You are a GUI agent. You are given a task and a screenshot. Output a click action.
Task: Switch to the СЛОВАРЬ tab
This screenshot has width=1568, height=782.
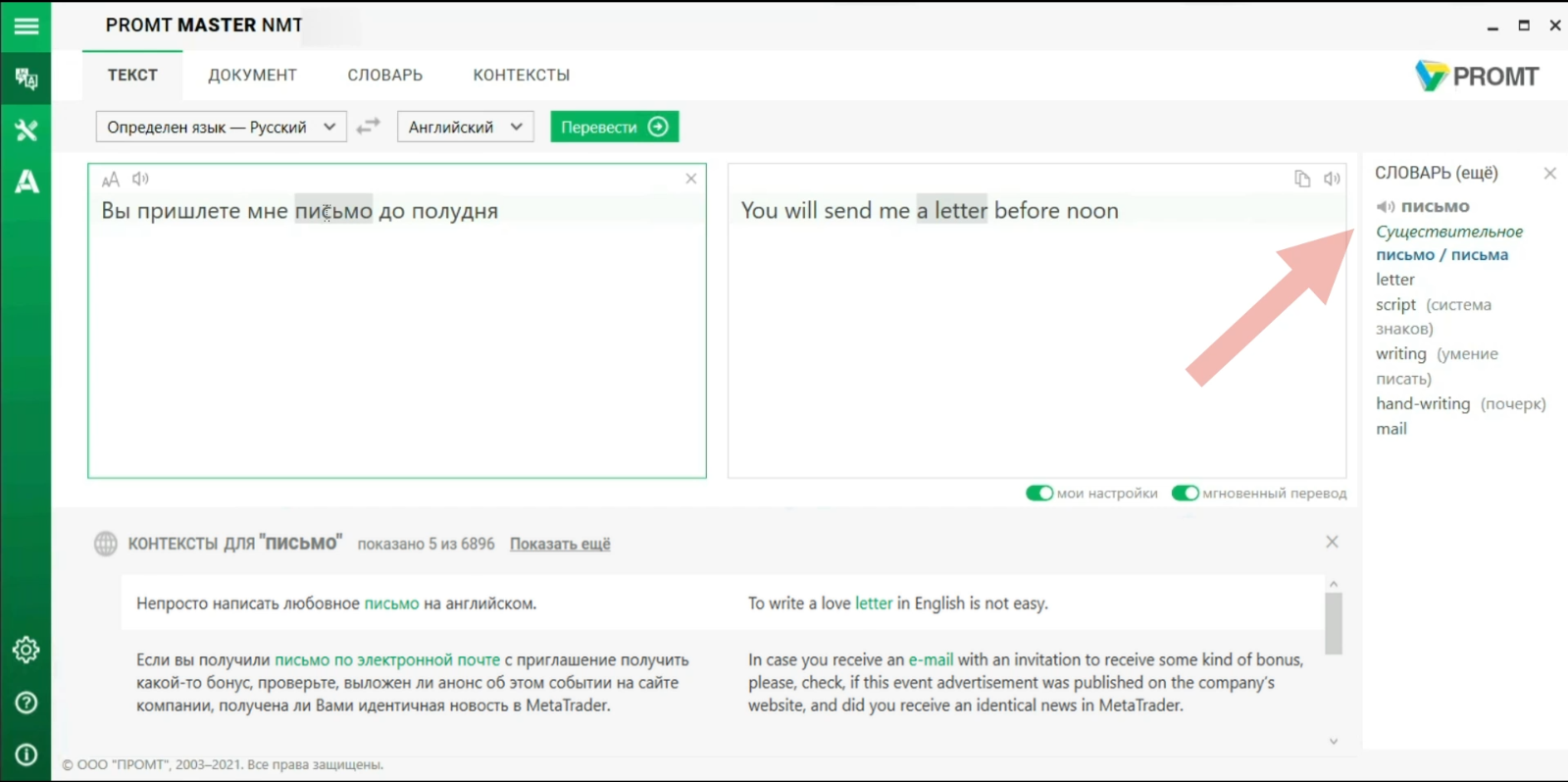(x=385, y=75)
